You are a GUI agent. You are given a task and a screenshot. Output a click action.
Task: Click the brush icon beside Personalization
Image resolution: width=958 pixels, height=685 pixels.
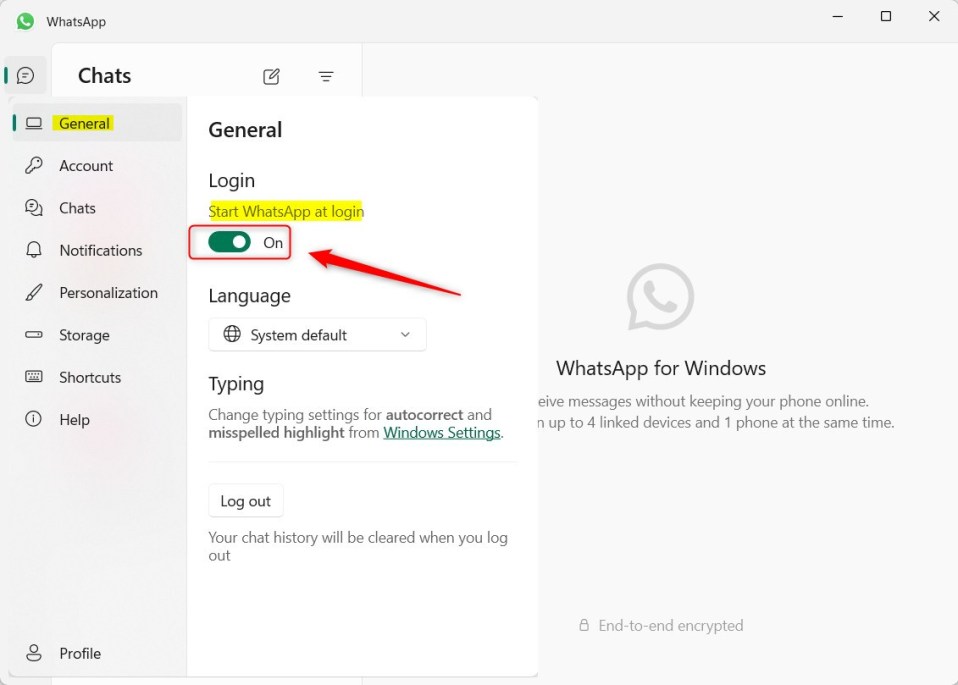[34, 292]
